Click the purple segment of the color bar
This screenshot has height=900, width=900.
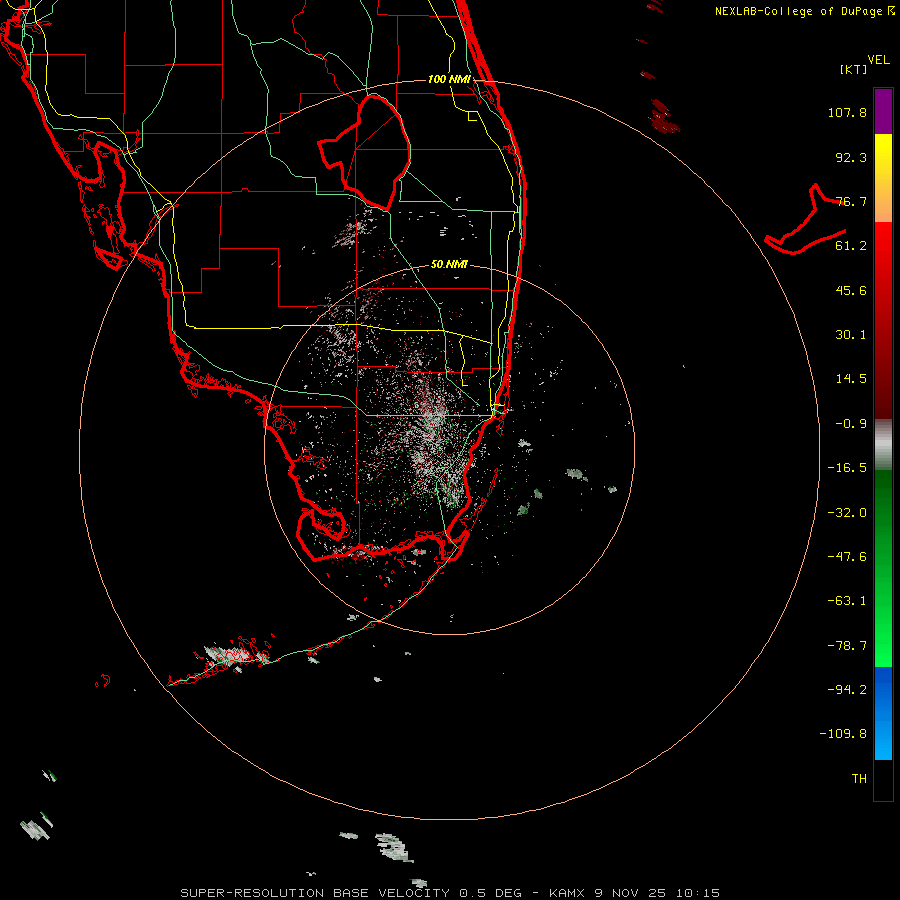click(x=883, y=111)
